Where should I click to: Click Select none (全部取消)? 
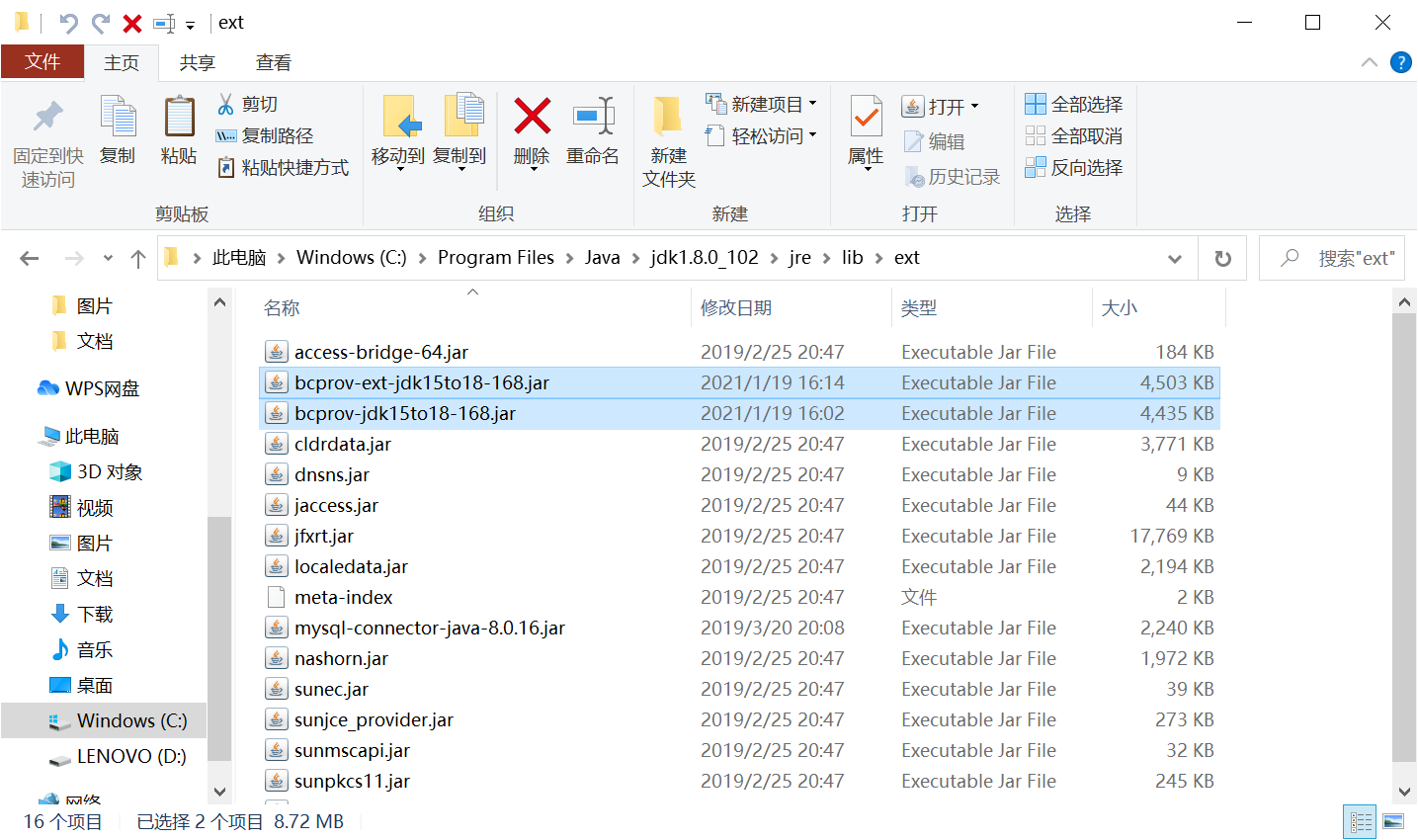point(1073,135)
